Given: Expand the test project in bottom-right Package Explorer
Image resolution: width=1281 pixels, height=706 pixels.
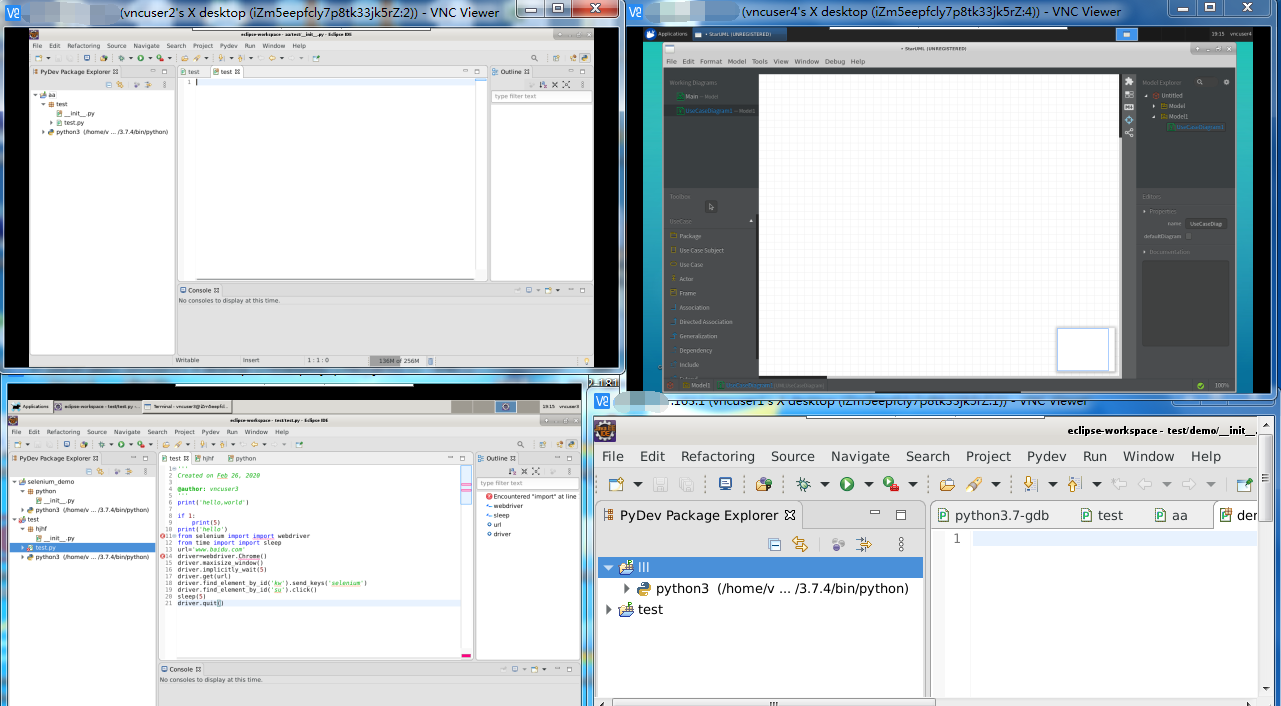Looking at the screenshot, I should pos(608,610).
